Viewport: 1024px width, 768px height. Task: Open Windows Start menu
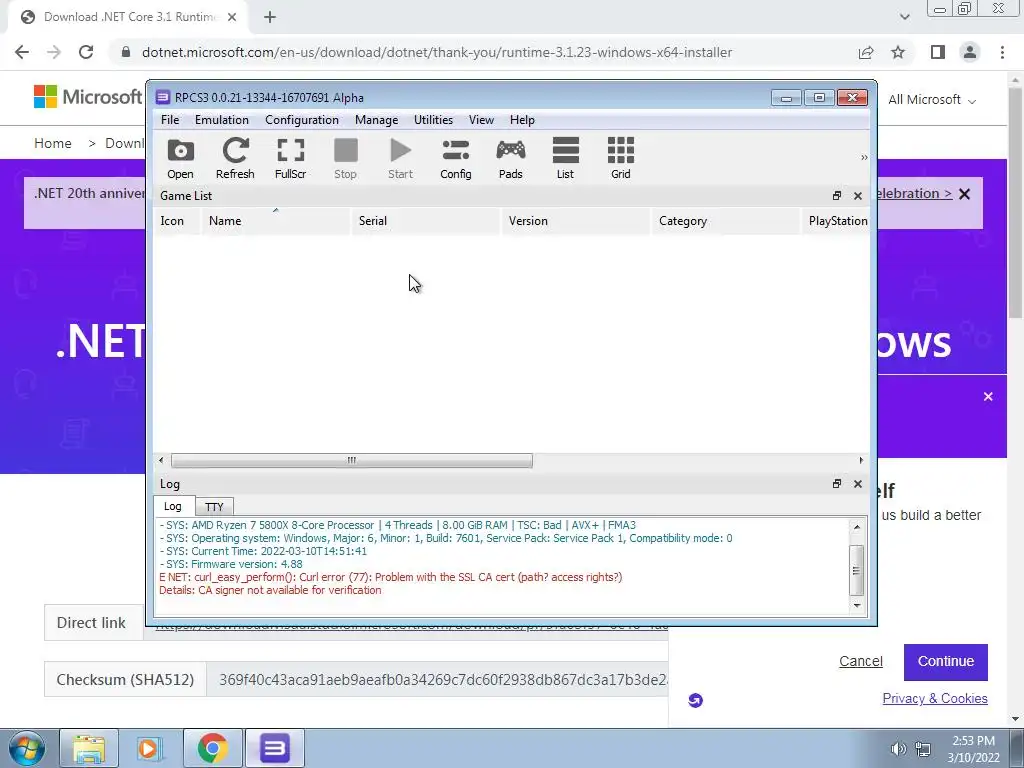pos(27,748)
